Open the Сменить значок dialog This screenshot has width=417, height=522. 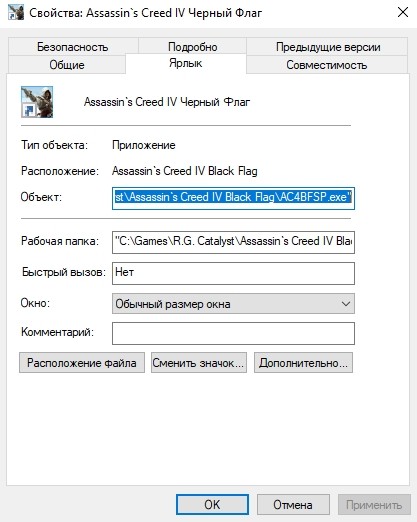(199, 363)
